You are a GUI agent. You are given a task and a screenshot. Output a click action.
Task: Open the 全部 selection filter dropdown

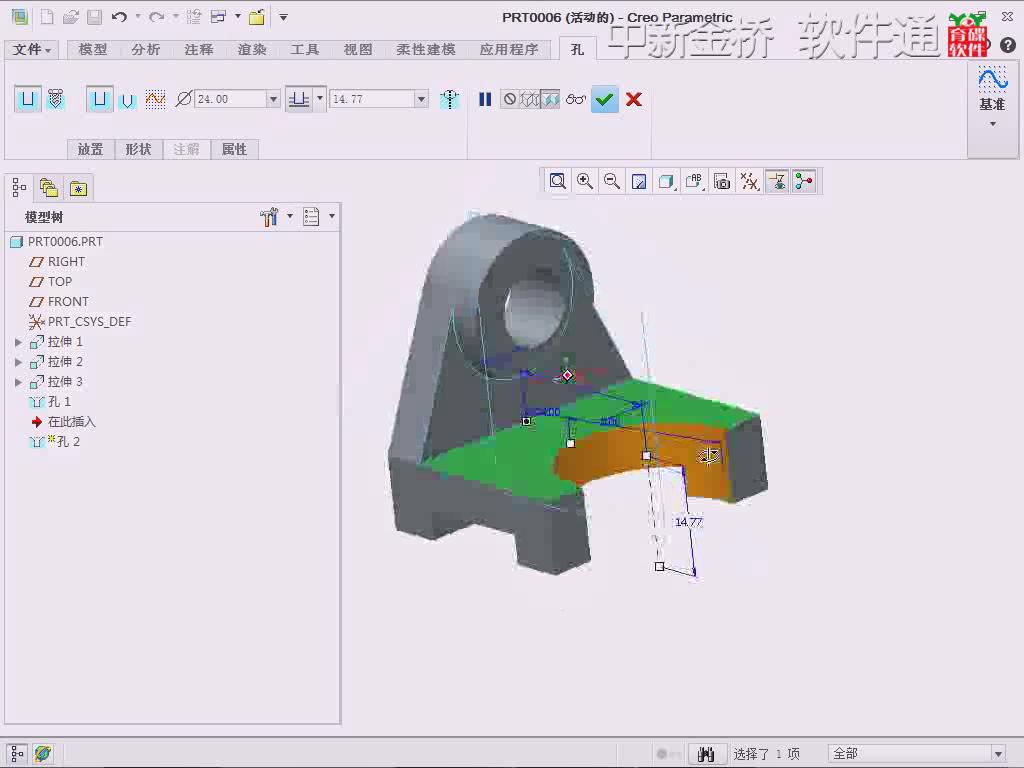(917, 754)
